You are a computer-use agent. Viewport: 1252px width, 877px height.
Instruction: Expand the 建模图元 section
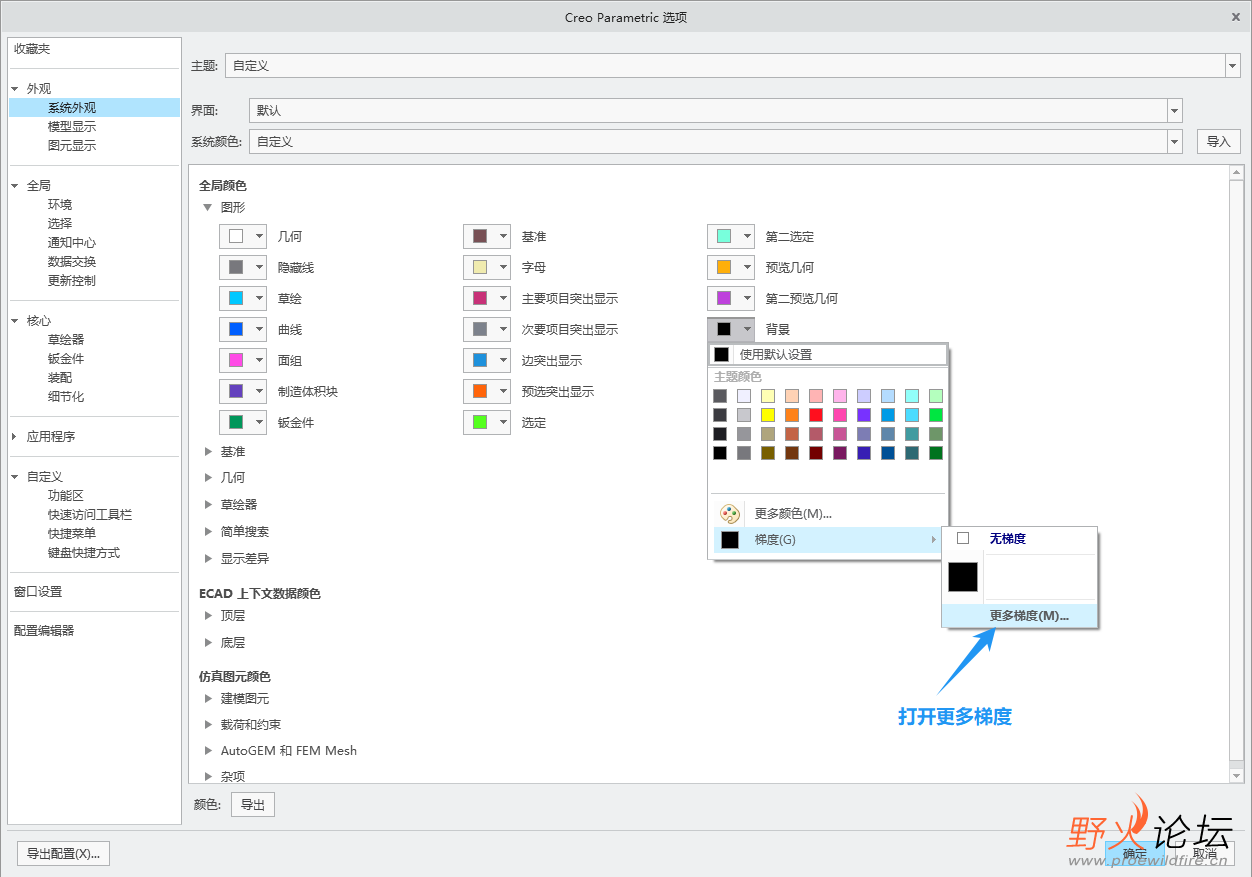pyautogui.click(x=208, y=698)
